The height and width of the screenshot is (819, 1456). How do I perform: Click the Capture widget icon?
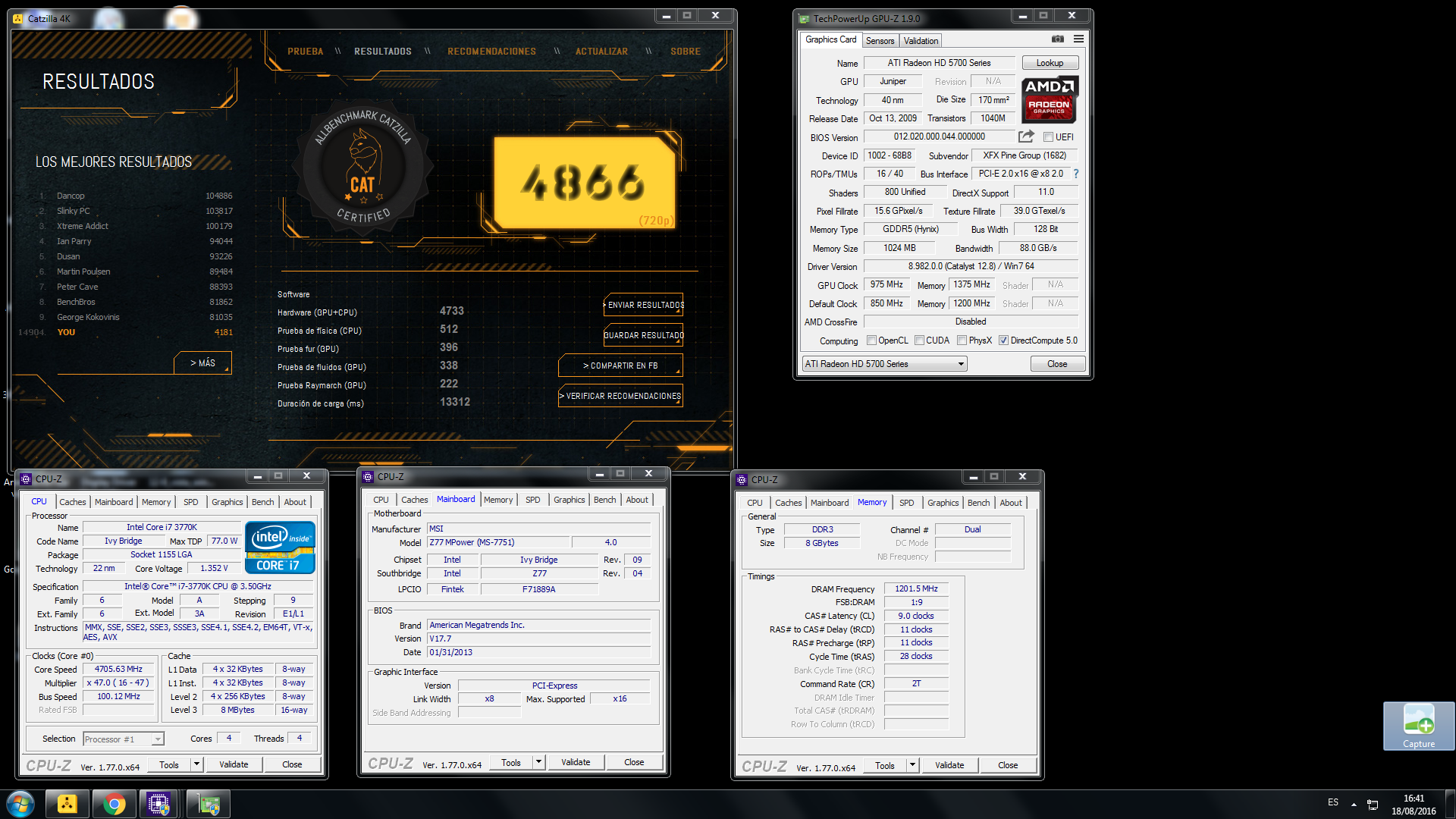click(1419, 726)
